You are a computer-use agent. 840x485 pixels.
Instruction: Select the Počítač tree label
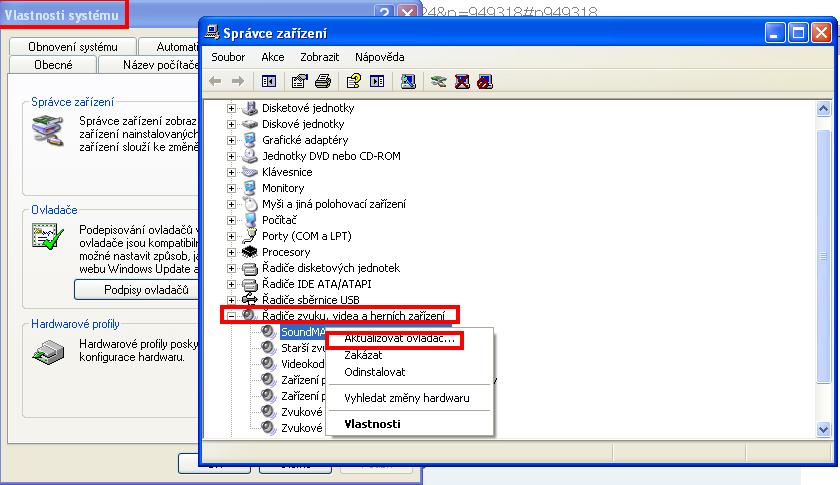(279, 220)
